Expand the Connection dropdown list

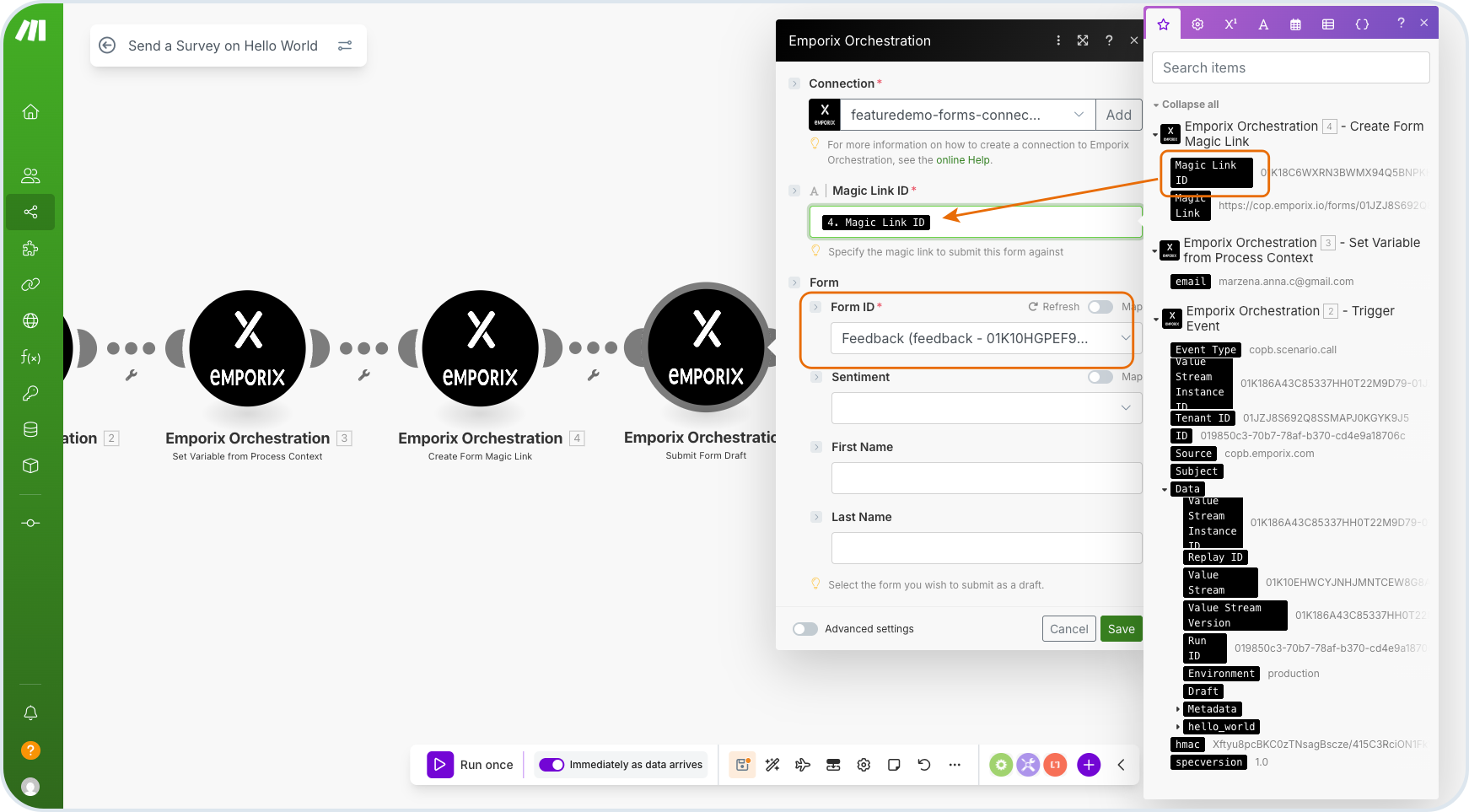click(1079, 115)
